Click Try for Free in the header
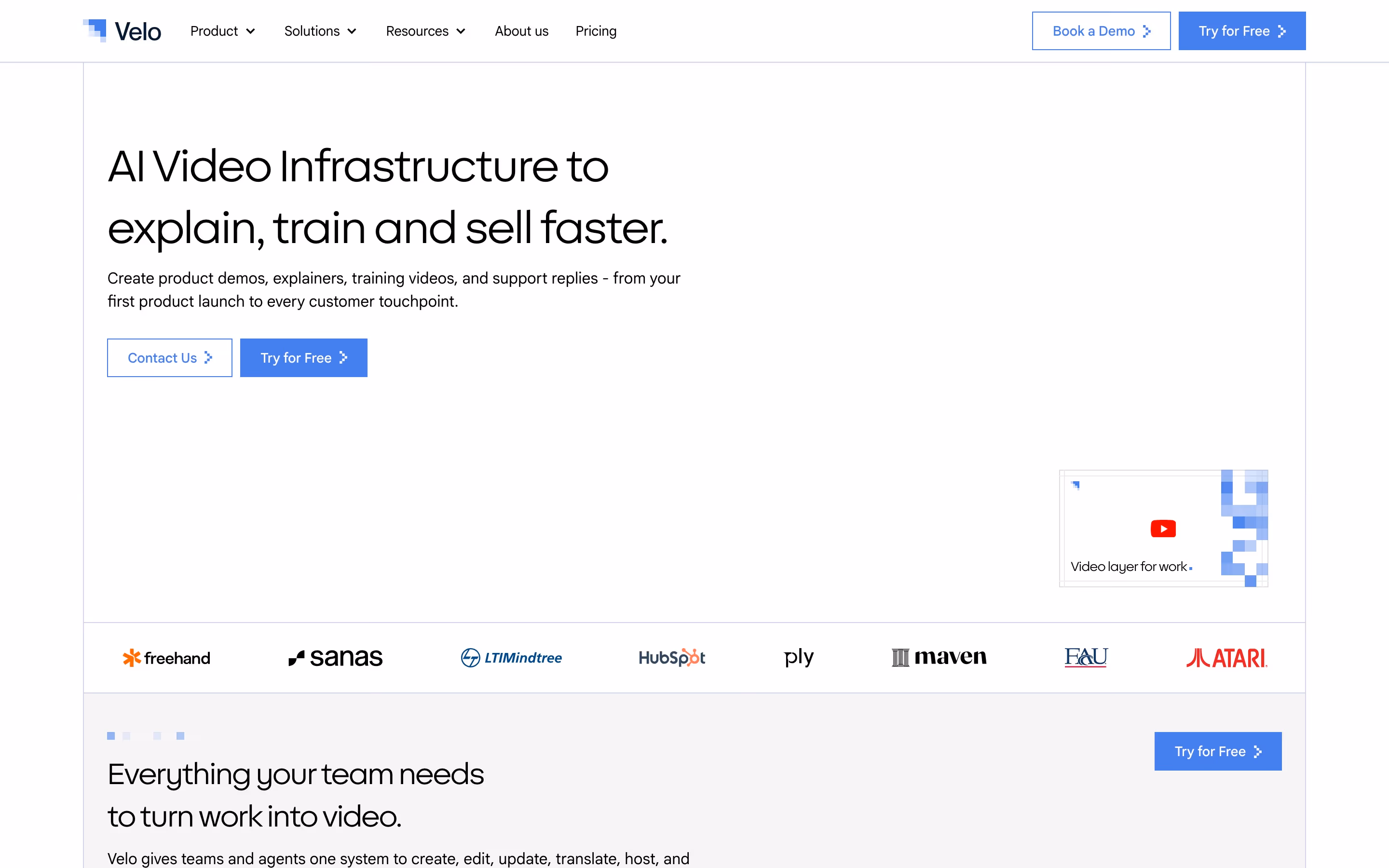1389x868 pixels. pos(1242,31)
